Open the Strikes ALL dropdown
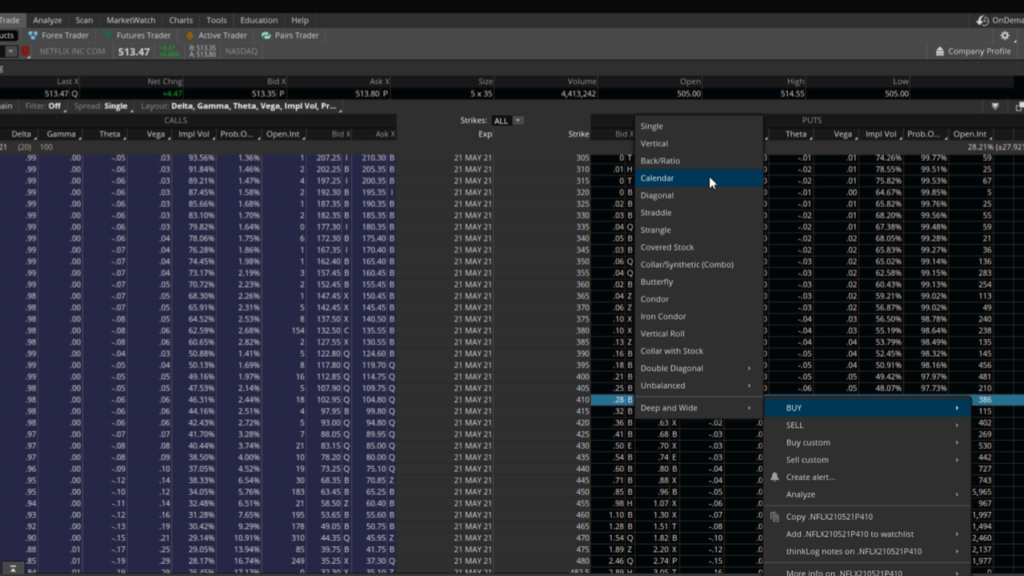The image size is (1024, 576). [x=507, y=121]
